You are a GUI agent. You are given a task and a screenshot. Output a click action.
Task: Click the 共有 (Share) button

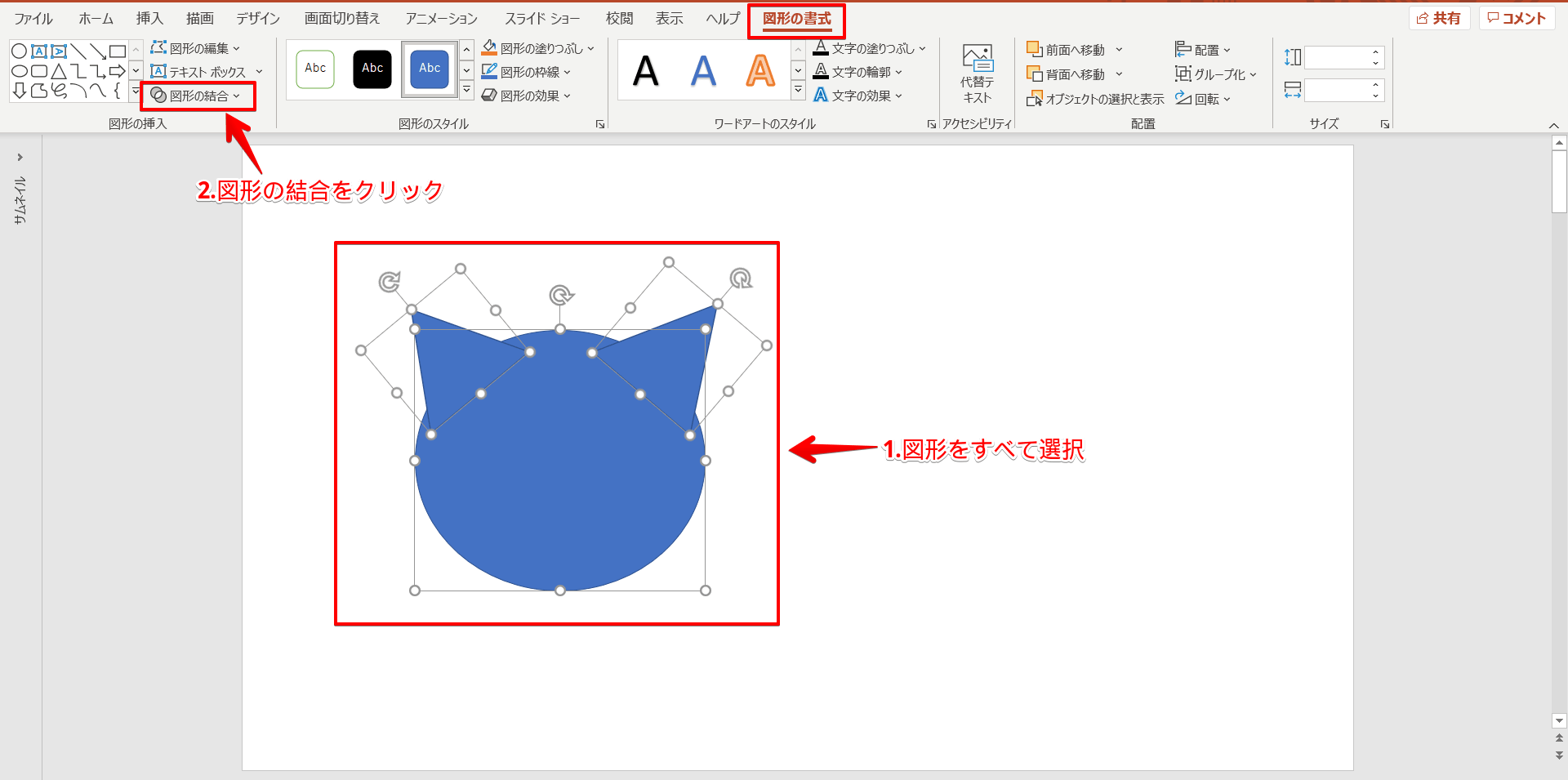1440,18
